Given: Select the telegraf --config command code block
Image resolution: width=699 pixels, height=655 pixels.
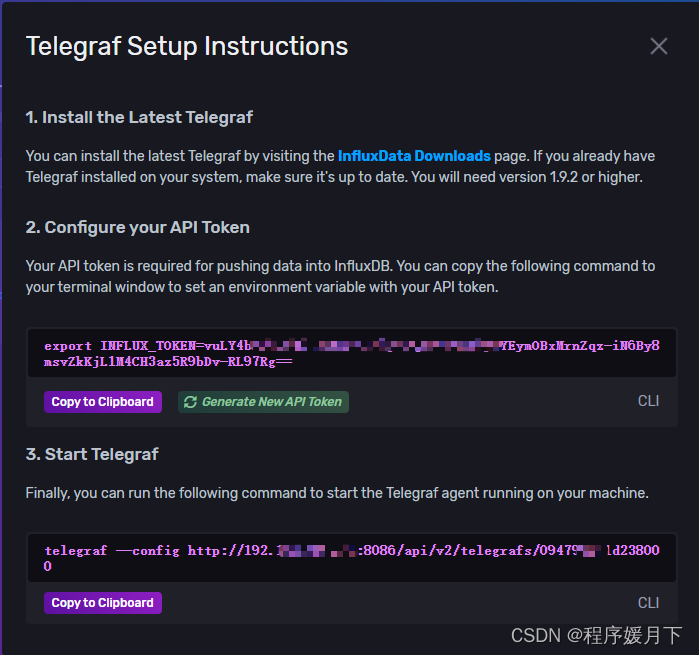Looking at the screenshot, I should pos(352,558).
